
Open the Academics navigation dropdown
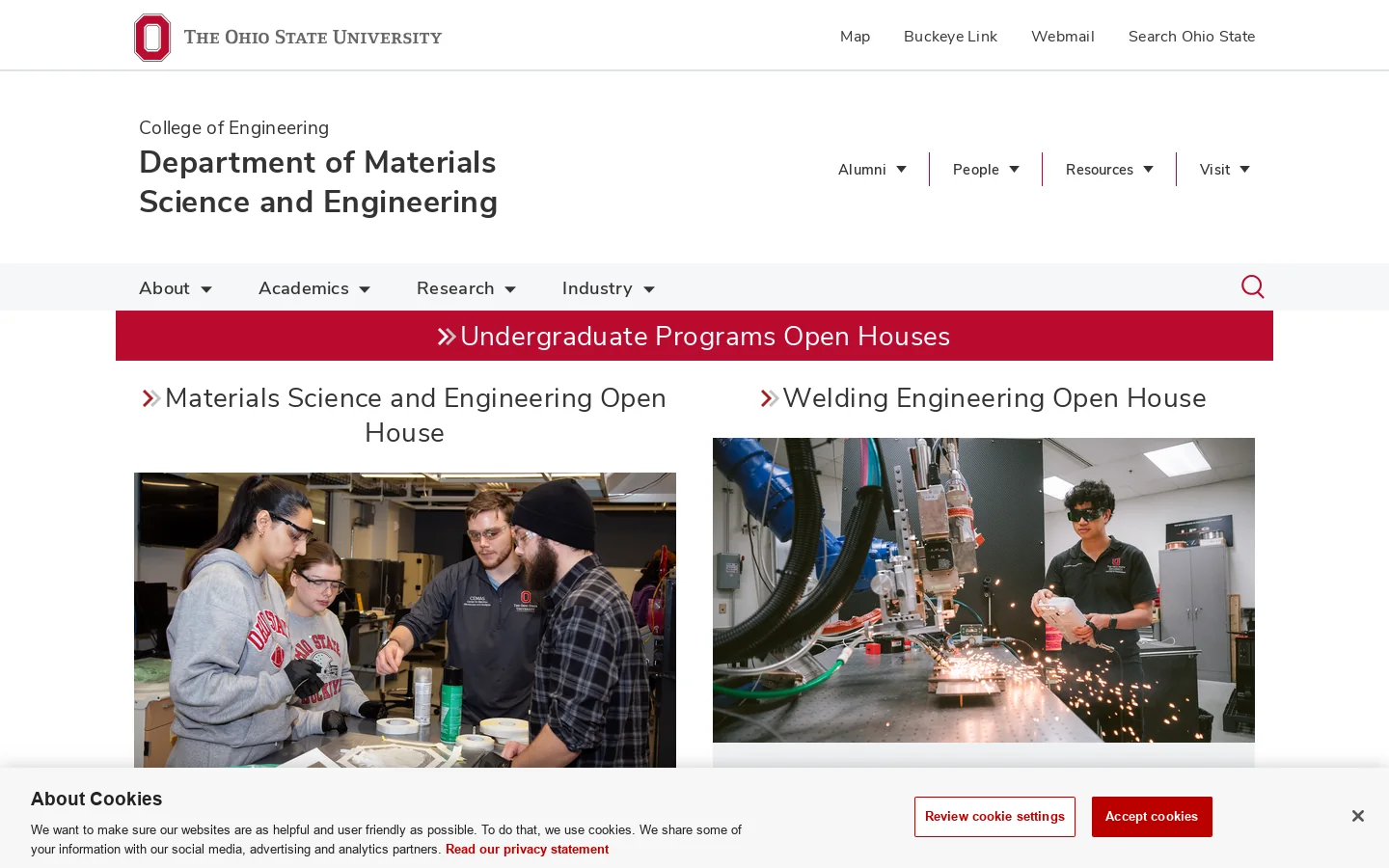[314, 288]
